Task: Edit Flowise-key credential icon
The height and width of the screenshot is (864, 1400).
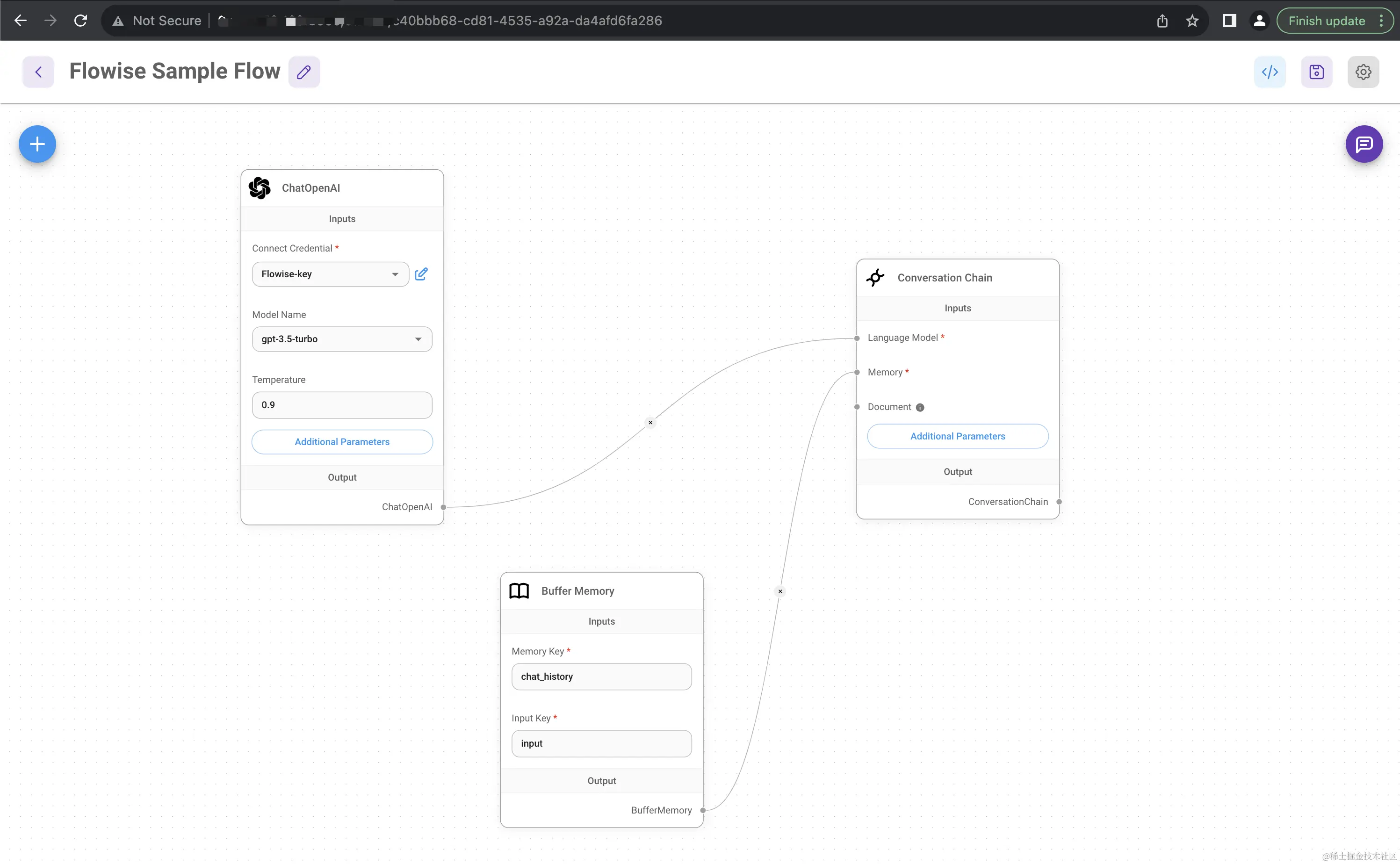Action: point(421,274)
